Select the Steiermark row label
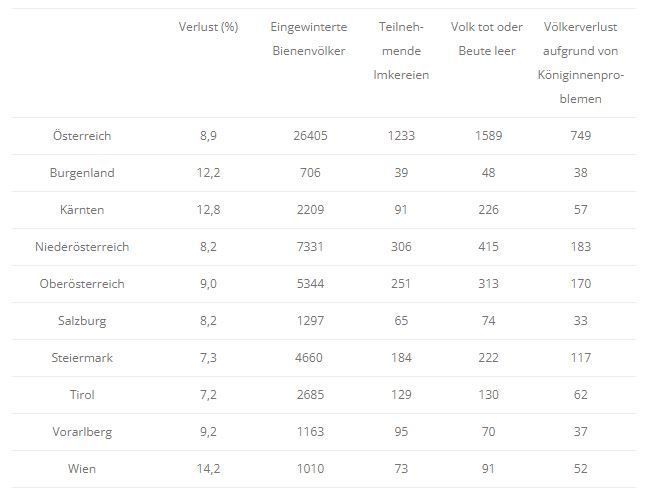651x488 pixels. (x=82, y=358)
